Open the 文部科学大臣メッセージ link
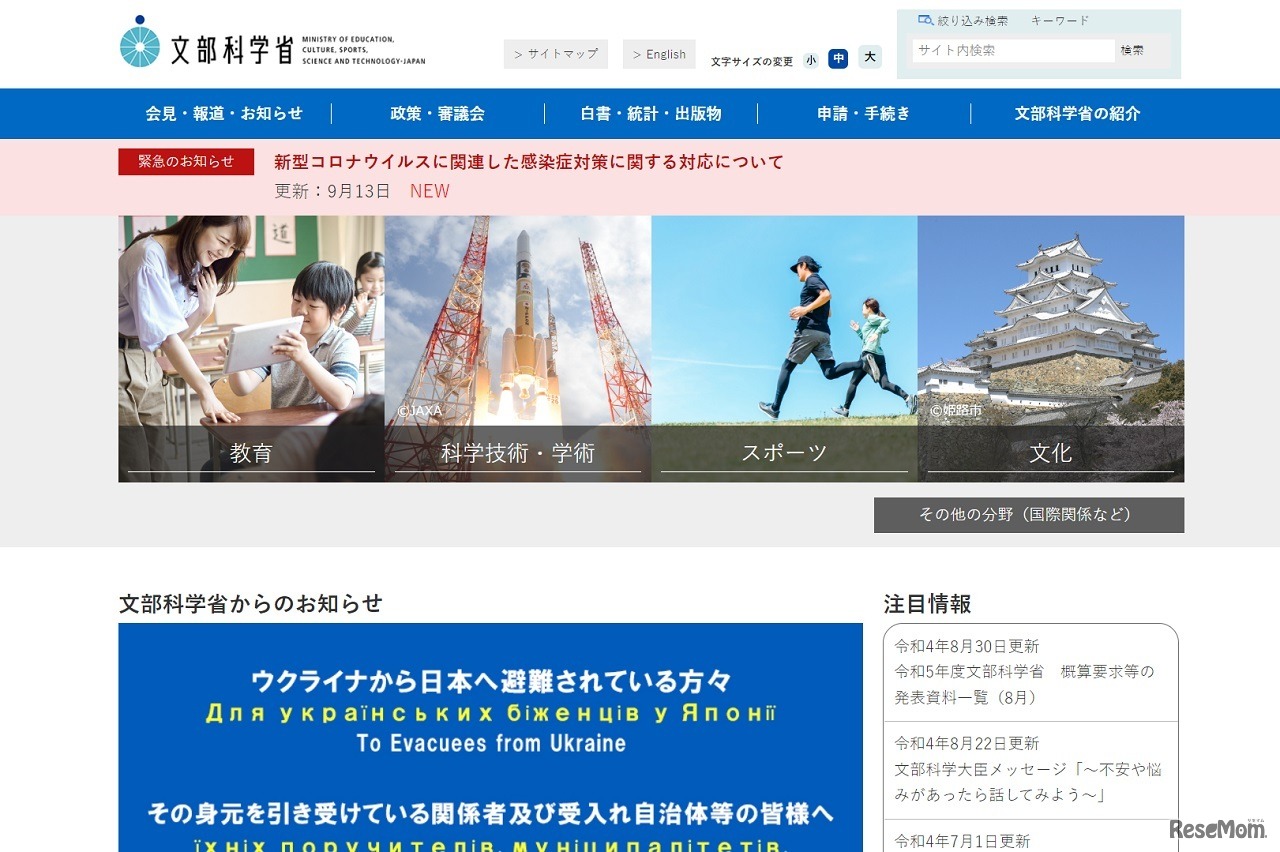 pyautogui.click(x=1029, y=783)
